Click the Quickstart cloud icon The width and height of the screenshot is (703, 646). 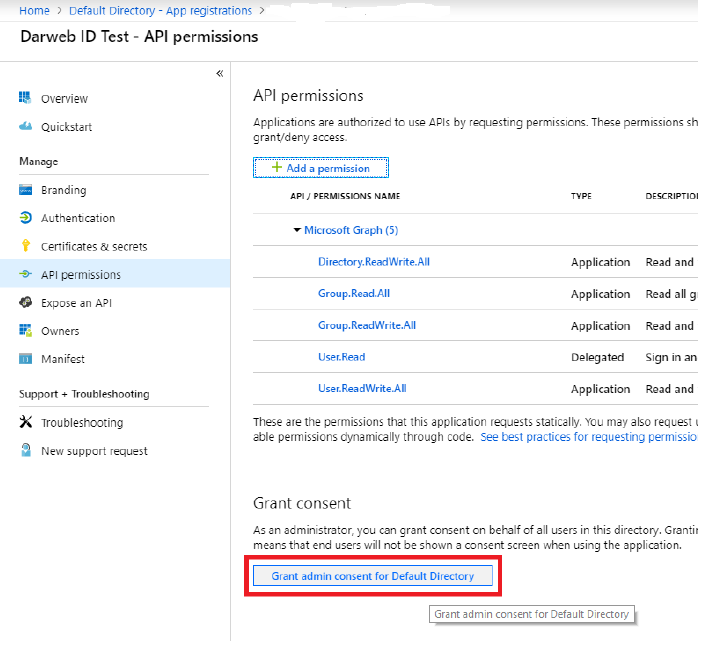coord(26,126)
